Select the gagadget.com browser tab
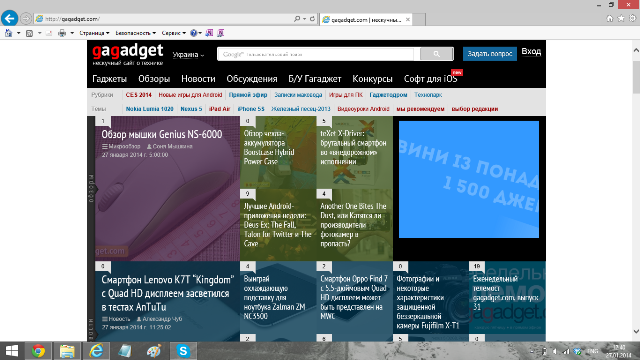This screenshot has width=640, height=360. [x=366, y=19]
